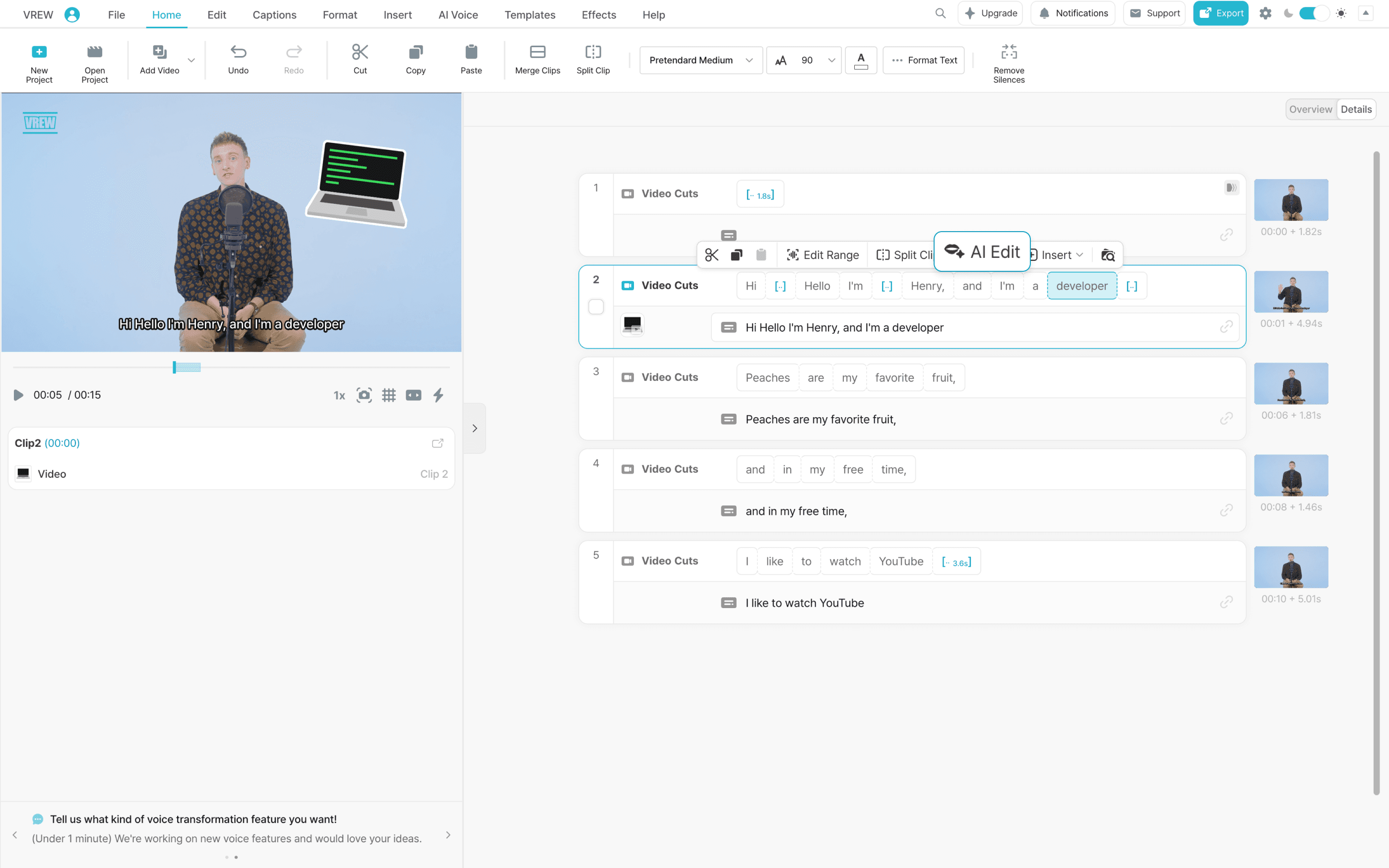Image resolution: width=1389 pixels, height=868 pixels.
Task: Click the Split Clip toolbar icon
Action: (x=593, y=52)
